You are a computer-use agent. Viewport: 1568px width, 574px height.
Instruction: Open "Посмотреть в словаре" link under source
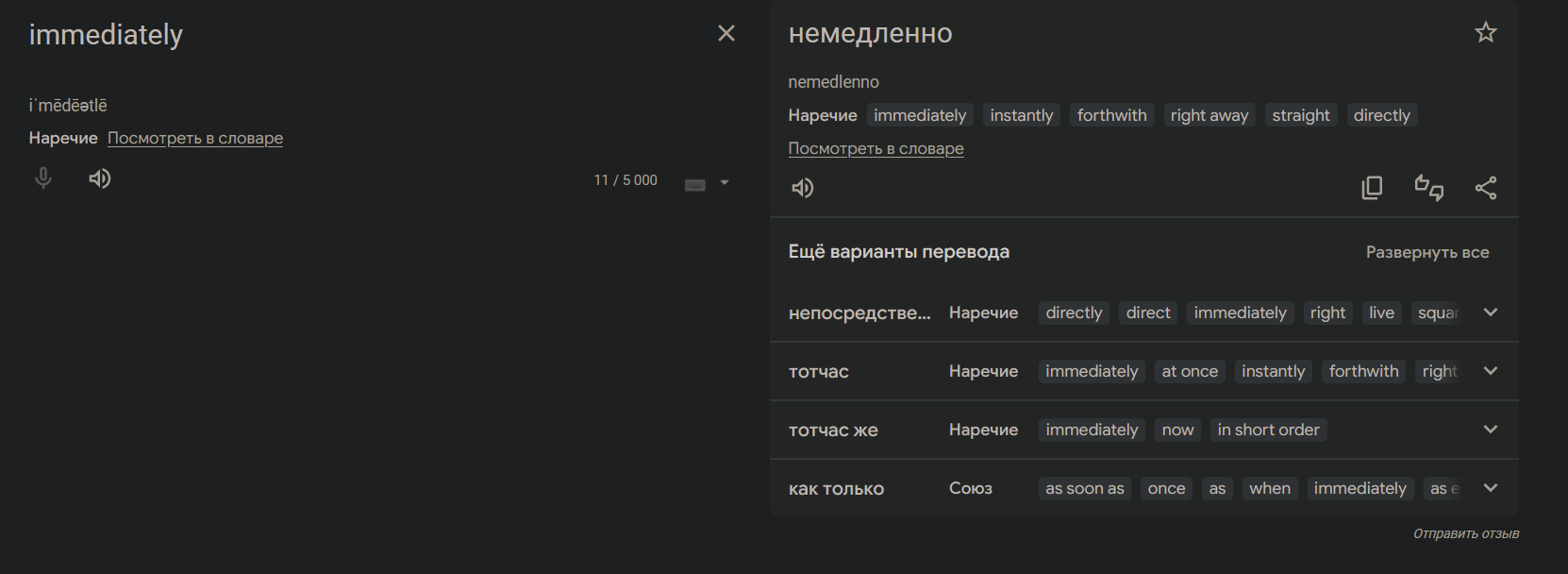tap(195, 138)
